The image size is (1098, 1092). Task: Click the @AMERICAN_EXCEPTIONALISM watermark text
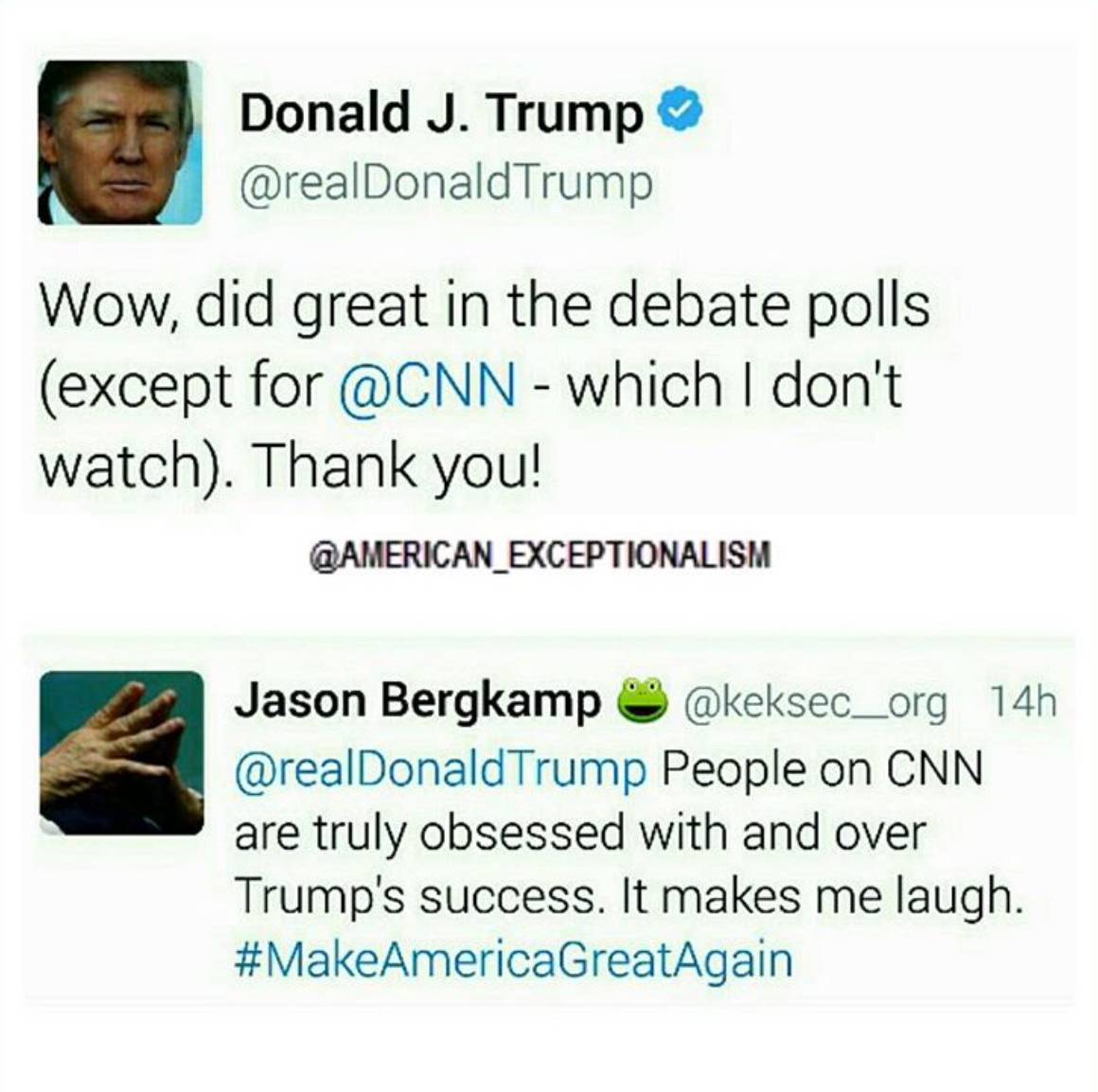[540, 555]
